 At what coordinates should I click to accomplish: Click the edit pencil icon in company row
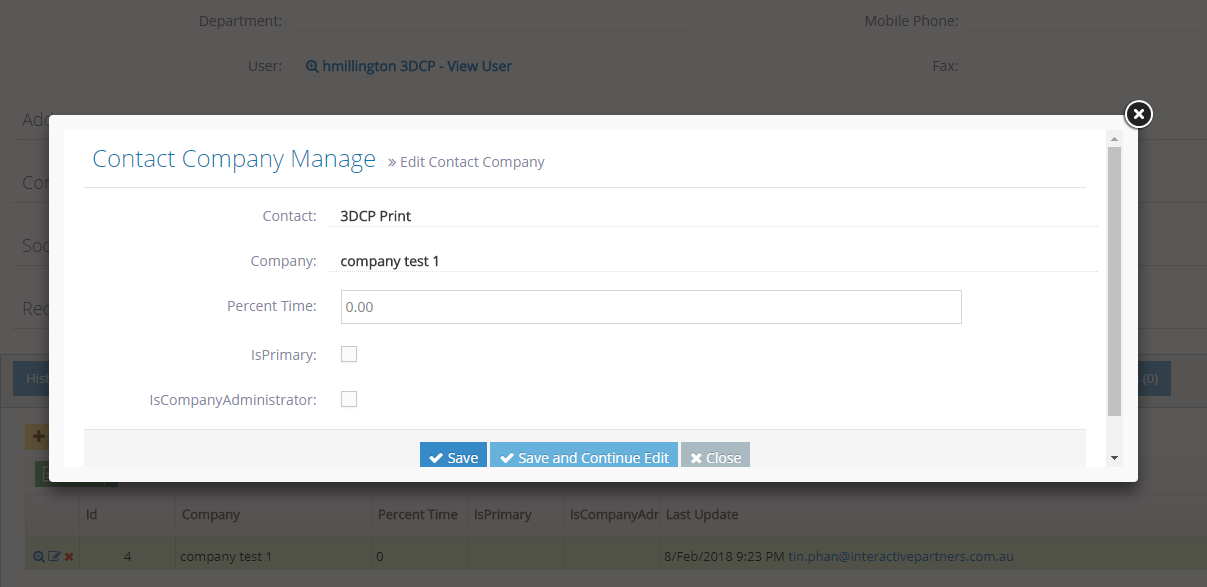tap(54, 556)
